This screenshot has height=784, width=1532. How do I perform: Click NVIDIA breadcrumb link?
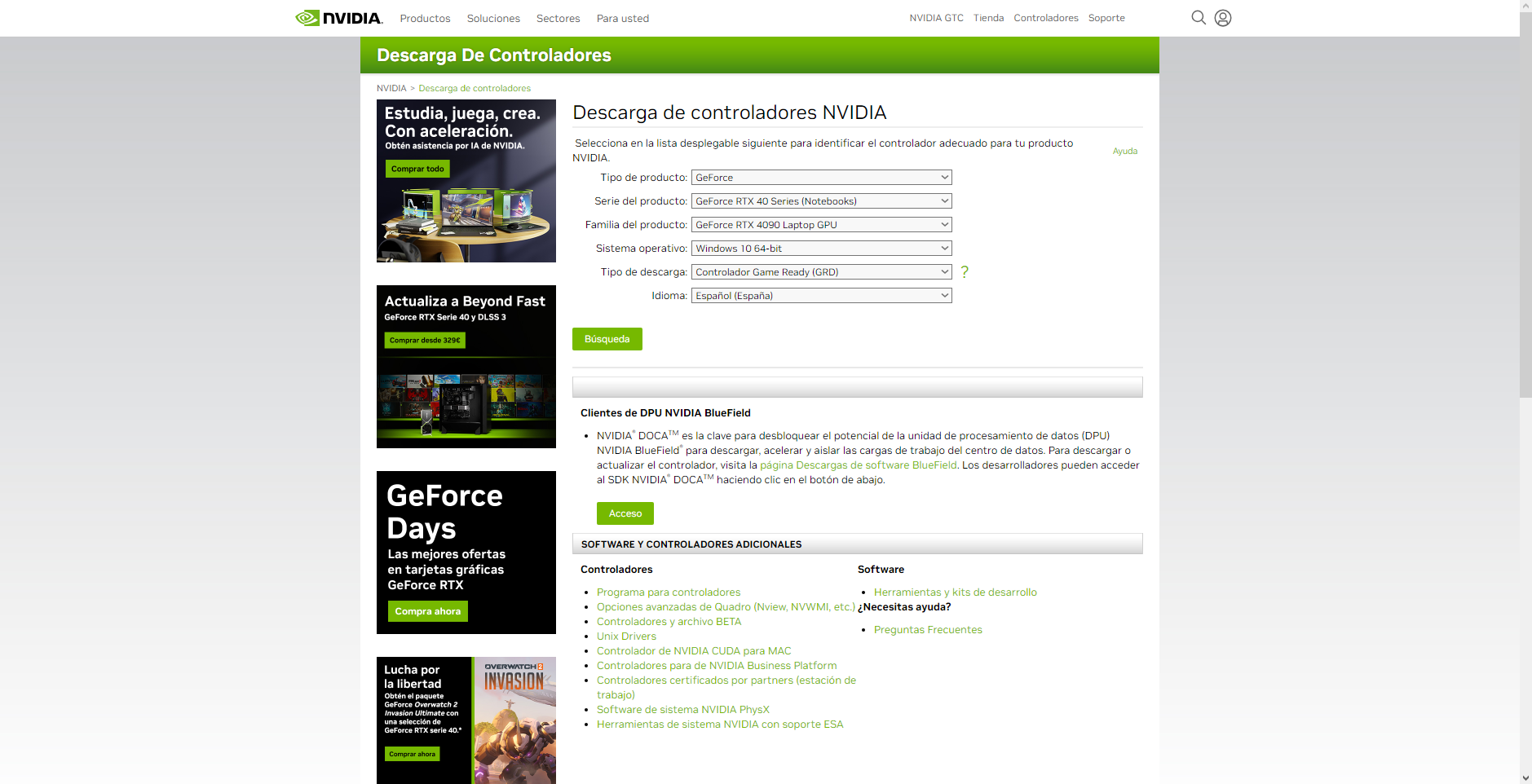(391, 88)
